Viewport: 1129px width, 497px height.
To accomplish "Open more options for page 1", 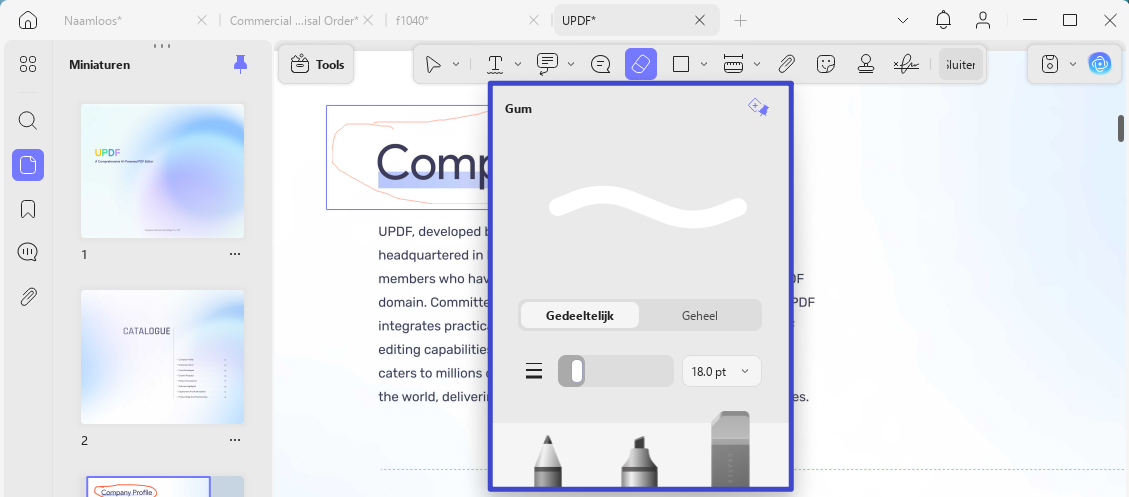I will pyautogui.click(x=235, y=254).
